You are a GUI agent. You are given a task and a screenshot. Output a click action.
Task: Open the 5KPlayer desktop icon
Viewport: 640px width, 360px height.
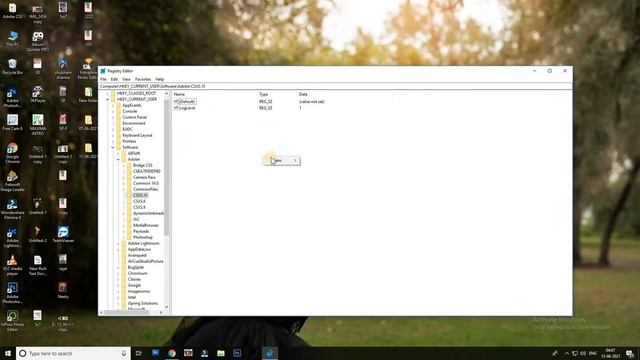click(38, 94)
